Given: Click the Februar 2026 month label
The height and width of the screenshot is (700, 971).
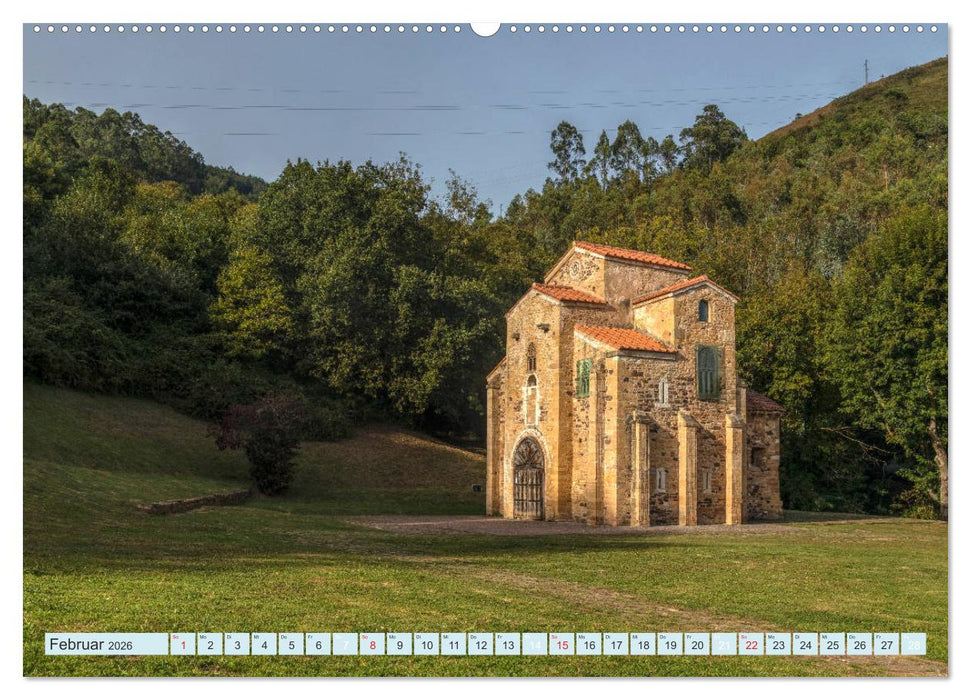Looking at the screenshot, I should pyautogui.click(x=90, y=646).
